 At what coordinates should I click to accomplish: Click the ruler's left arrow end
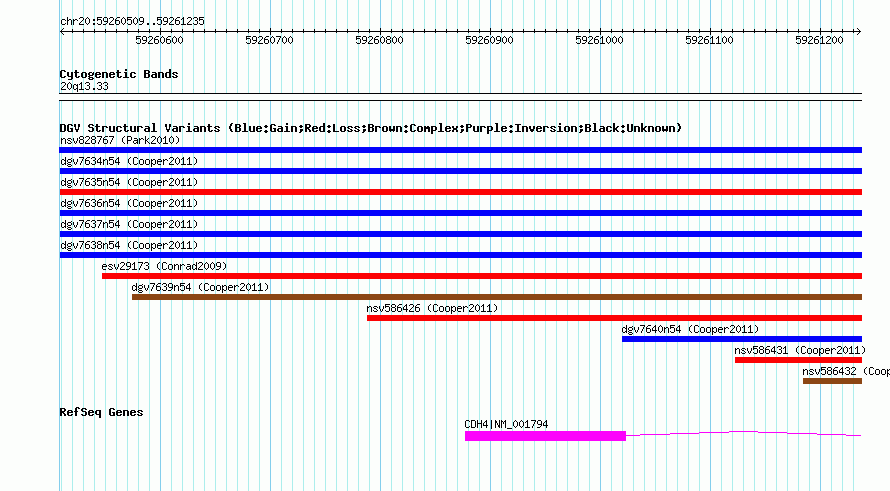[x=62, y=32]
